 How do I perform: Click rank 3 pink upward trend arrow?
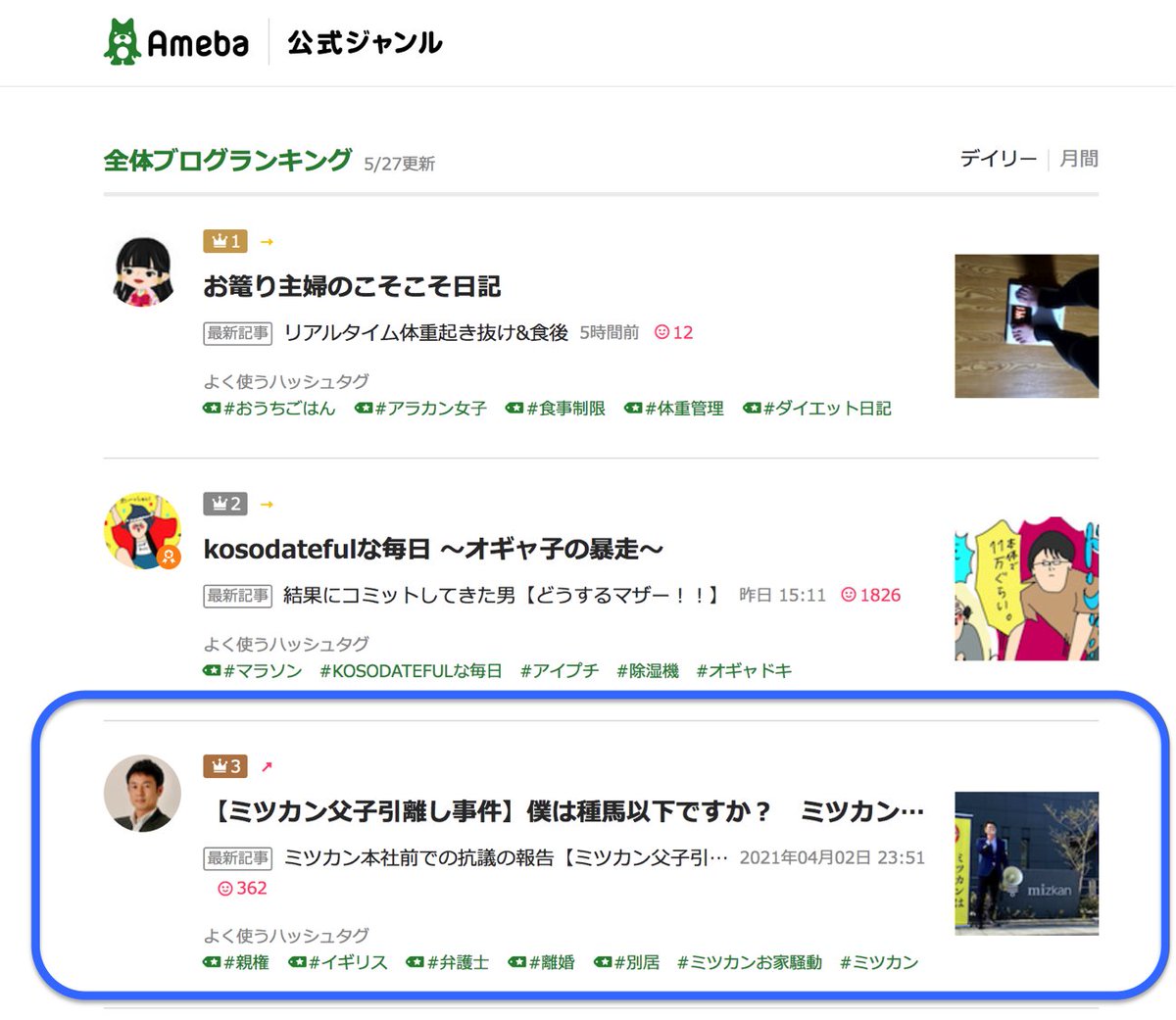point(267,766)
